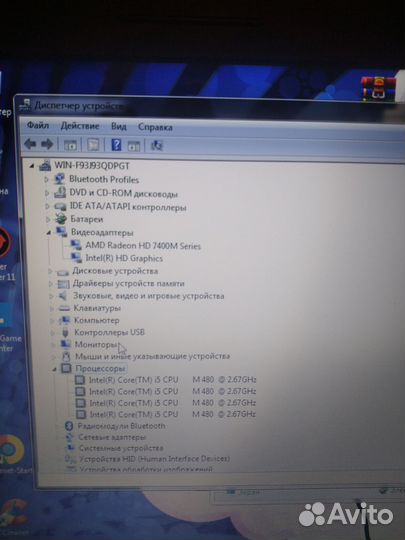
Task: Collapse the Видеоадаптеры node
Action: pos(49,233)
